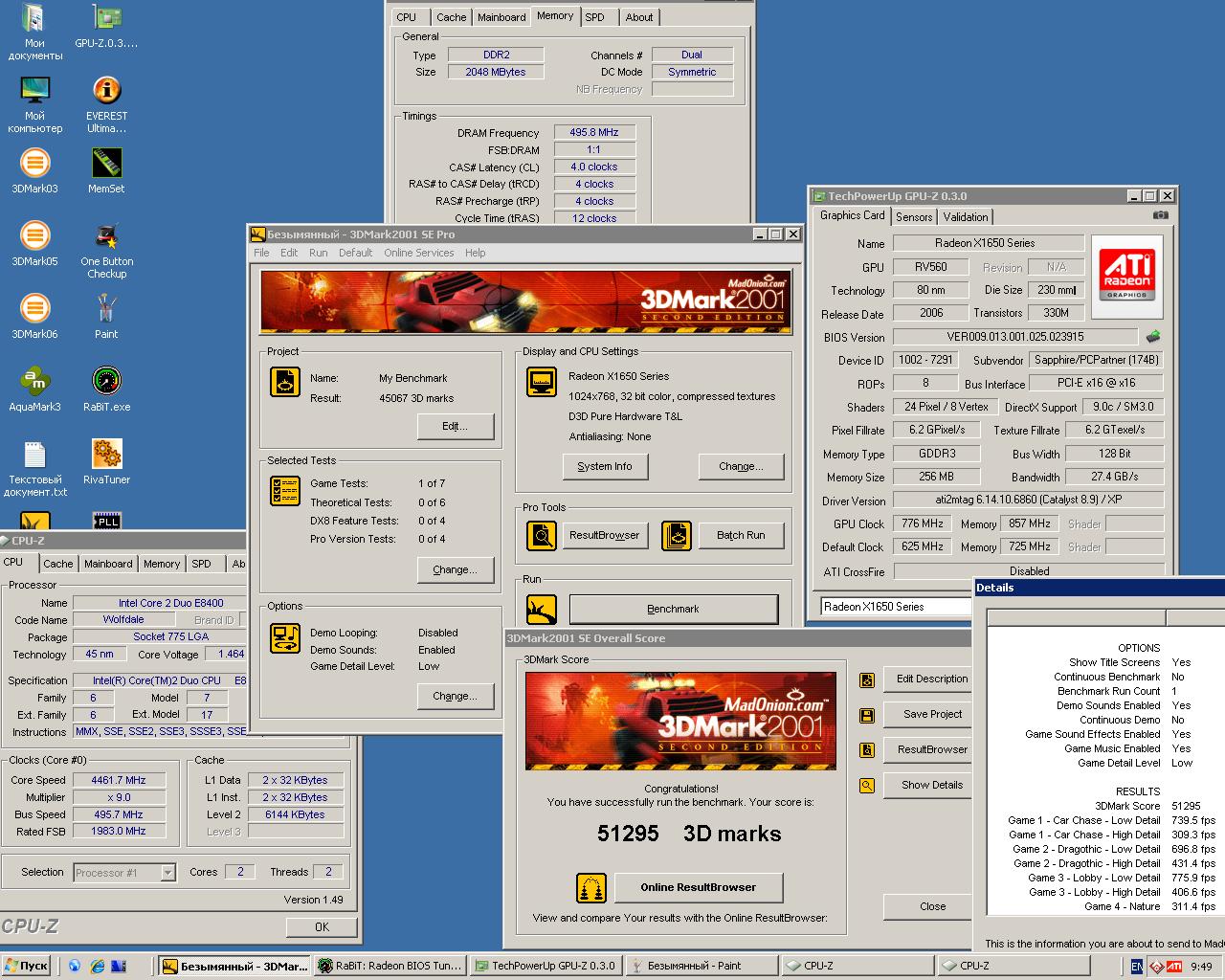Click the Show Details magnifier icon

click(867, 786)
